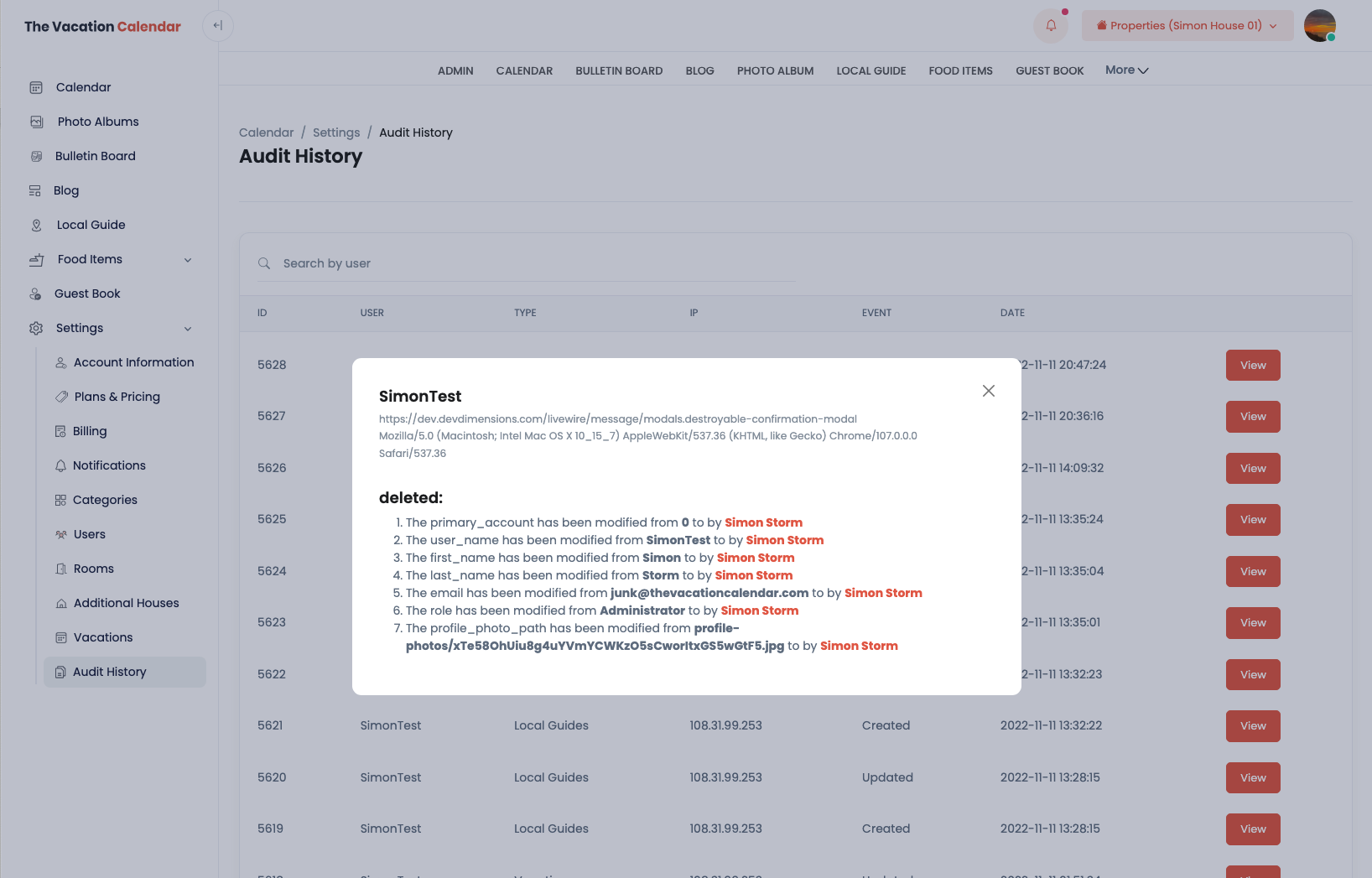
Task: Click the notification bell icon
Action: 1051,26
